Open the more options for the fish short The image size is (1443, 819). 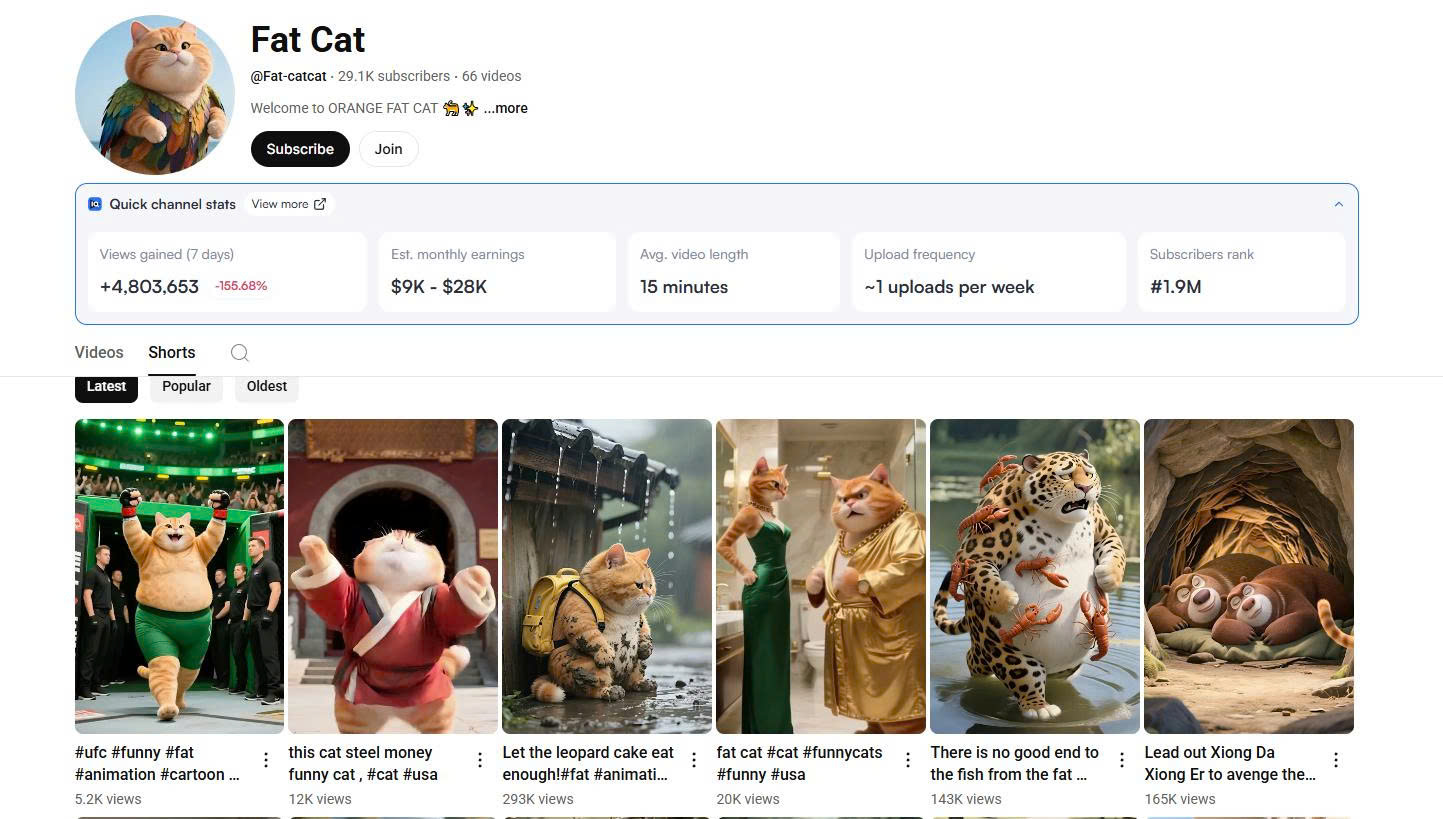1122,761
